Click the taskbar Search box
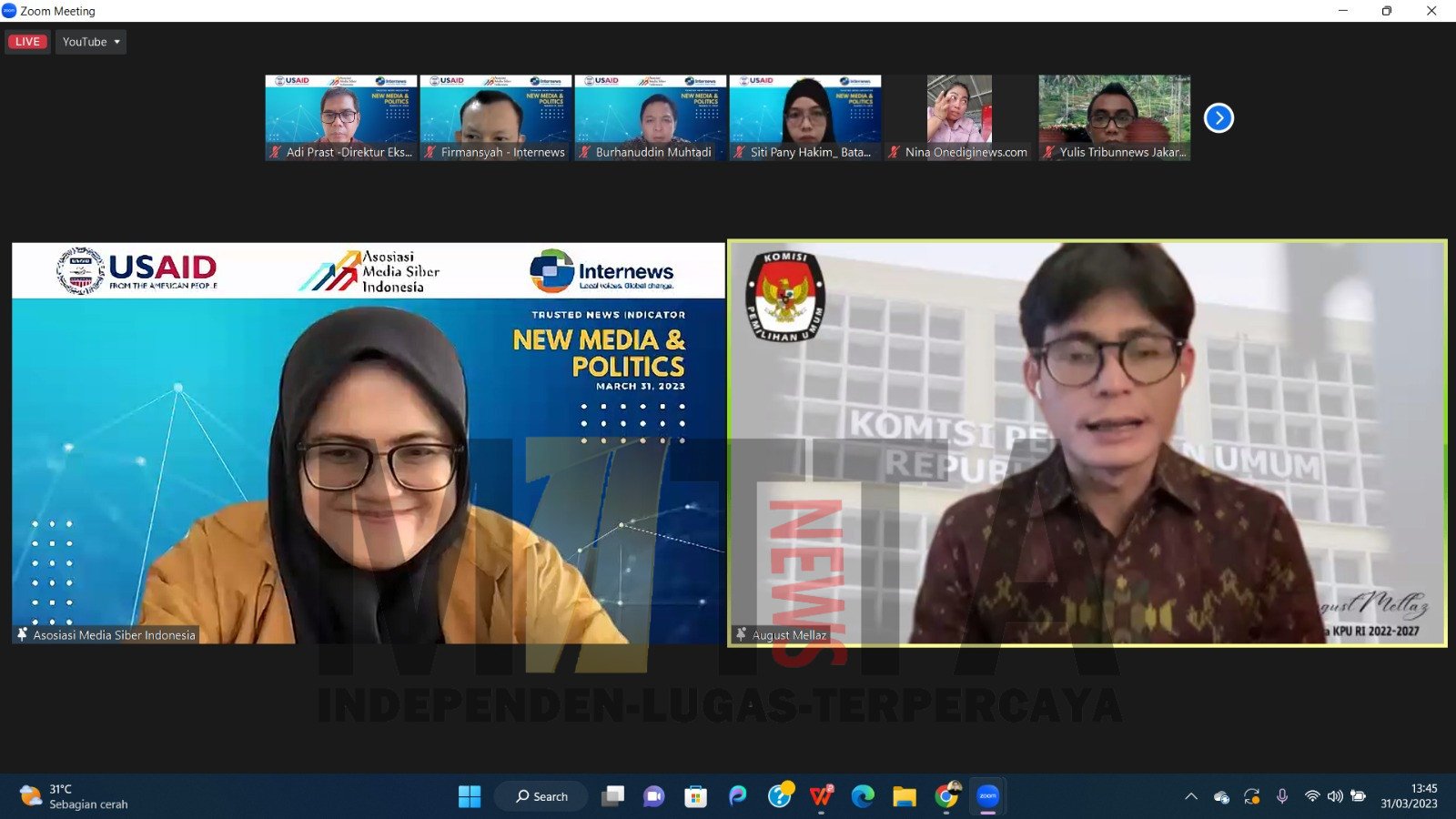Viewport: 1456px width, 819px height. click(541, 797)
